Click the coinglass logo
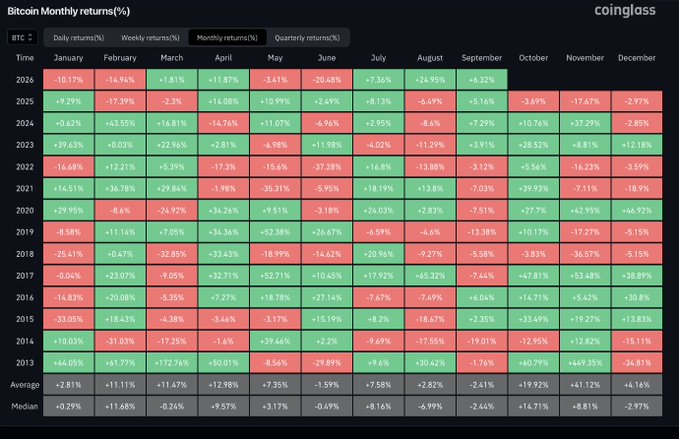 click(x=625, y=10)
